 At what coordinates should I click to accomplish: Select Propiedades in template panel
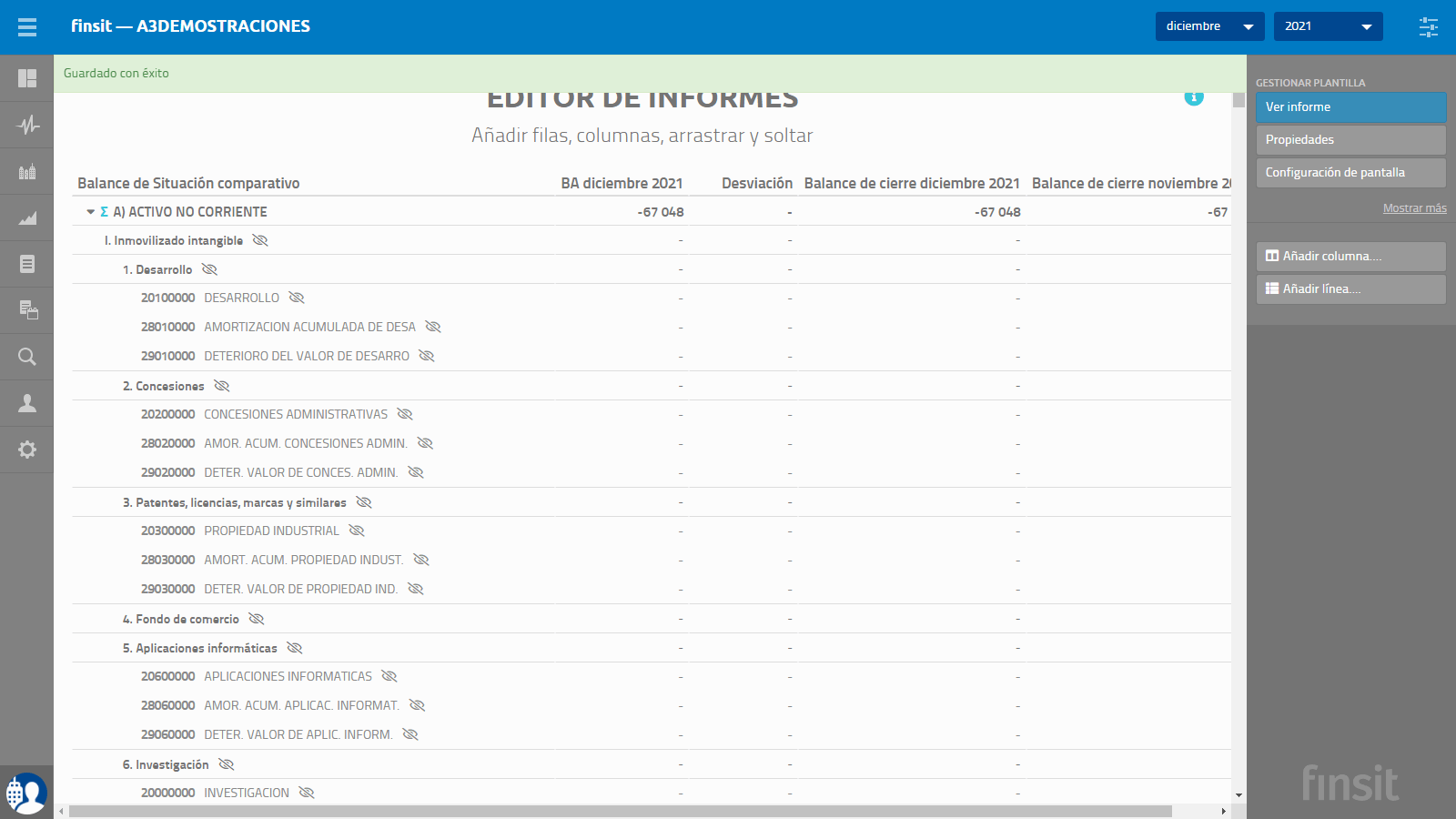pyautogui.click(x=1351, y=140)
